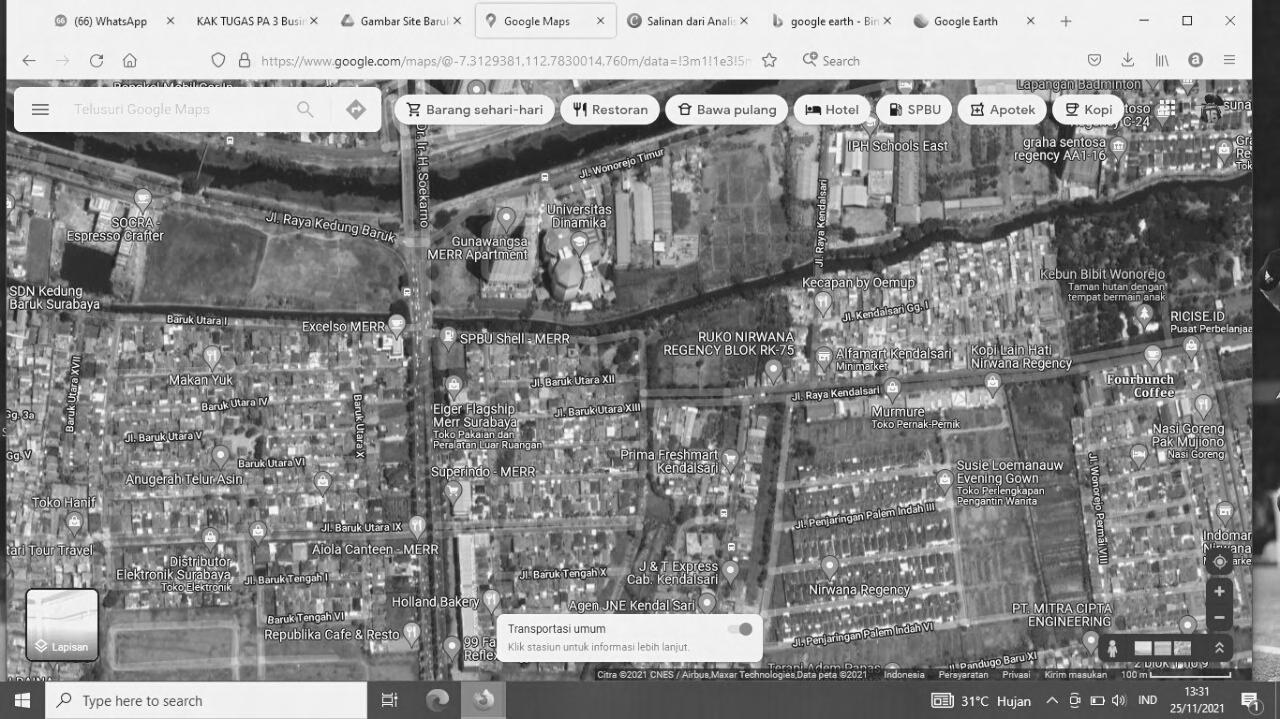
Task: Click the SOCRA - Espresso Crafter label
Action: tap(115, 229)
